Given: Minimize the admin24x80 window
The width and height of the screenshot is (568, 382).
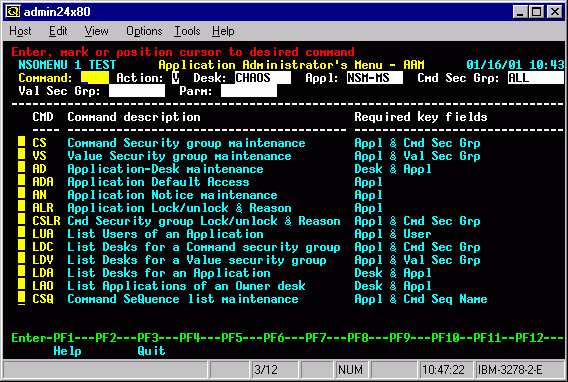Looking at the screenshot, I should tap(520, 12).
